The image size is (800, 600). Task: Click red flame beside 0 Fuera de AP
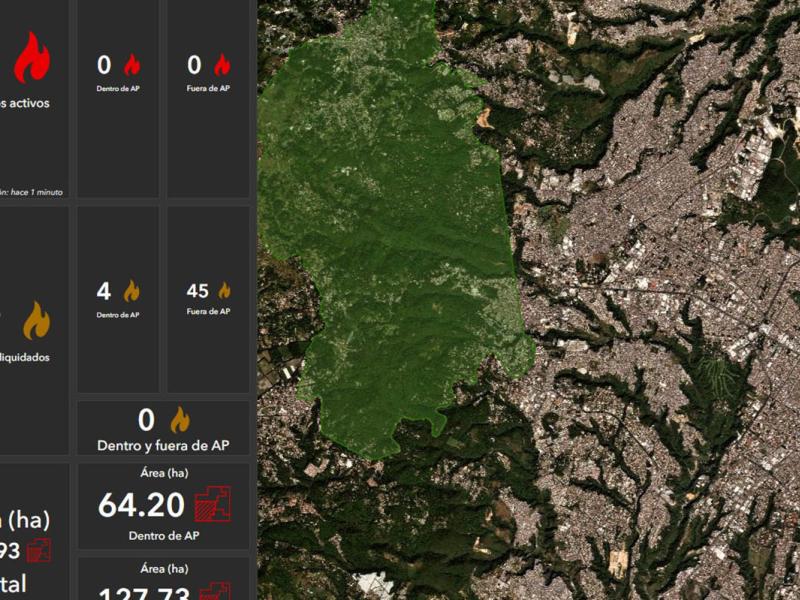tap(222, 66)
